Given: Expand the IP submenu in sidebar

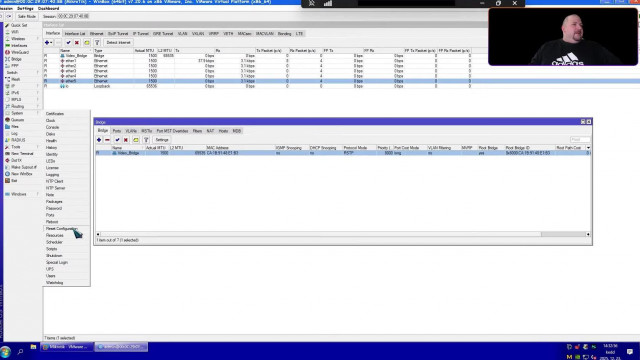Looking at the screenshot, I should click(38, 86).
